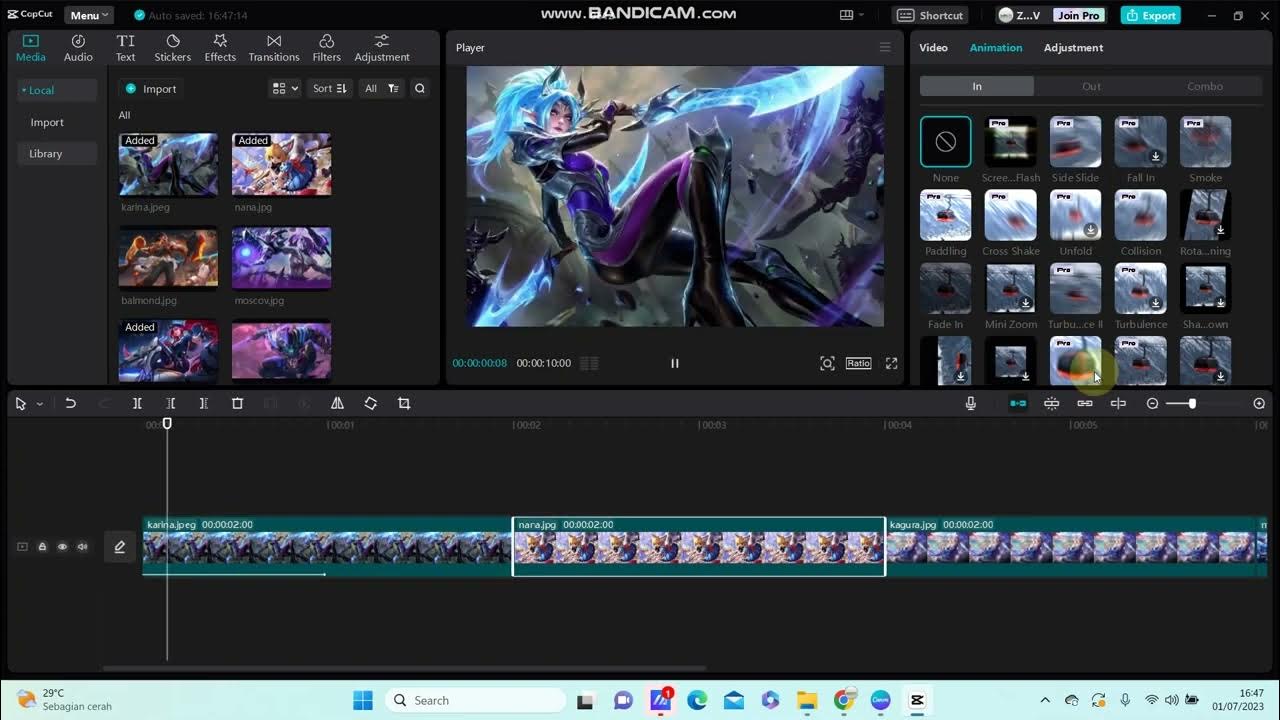Select the moscov.jpg media thumbnail
The image size is (1280, 720).
pos(282,258)
